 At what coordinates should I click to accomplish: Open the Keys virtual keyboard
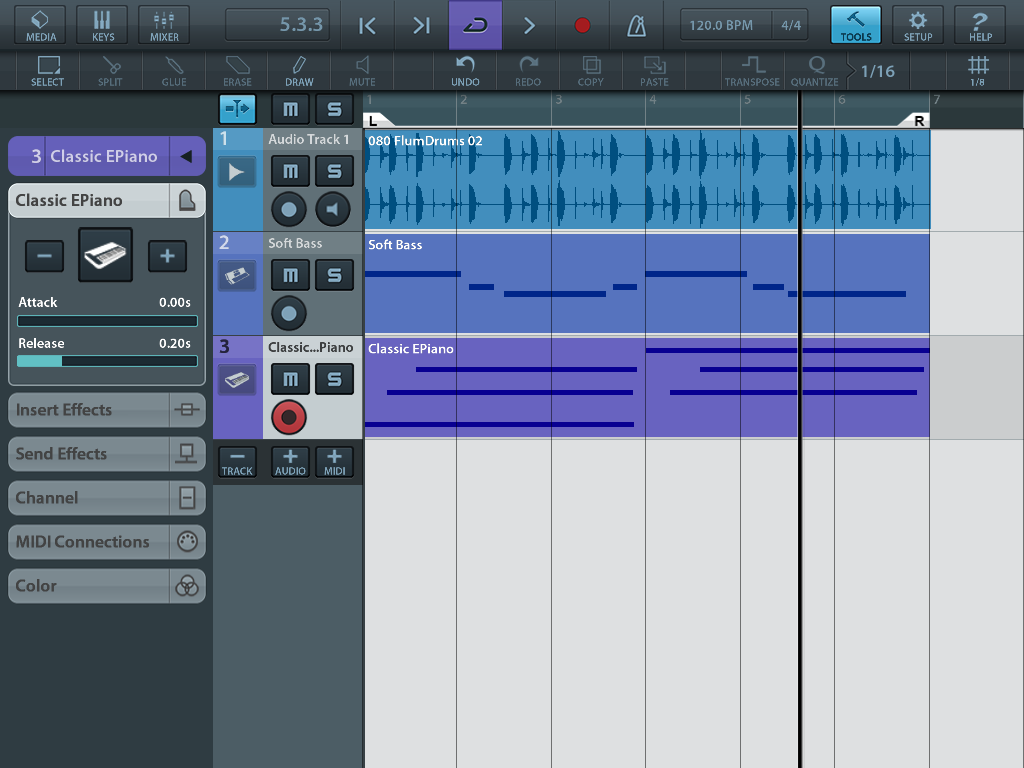103,25
